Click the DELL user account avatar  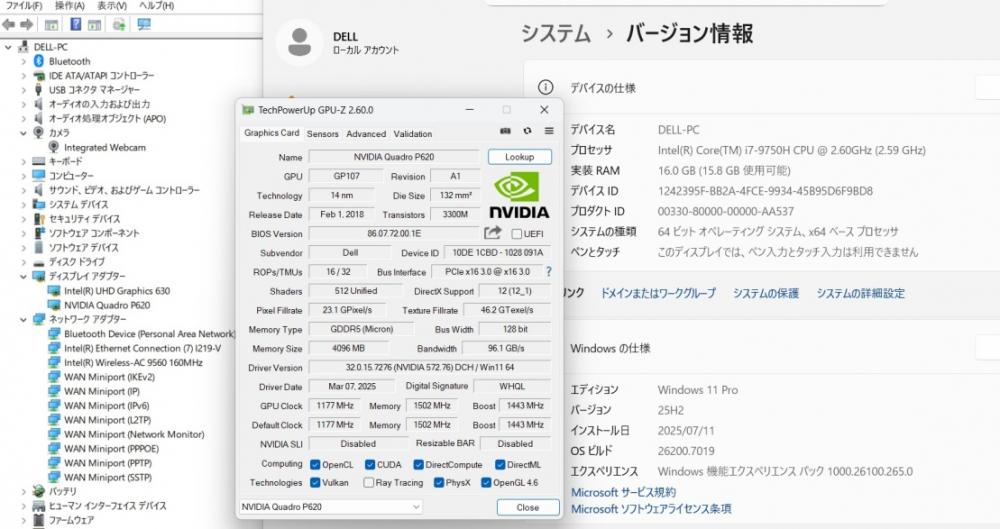[299, 42]
